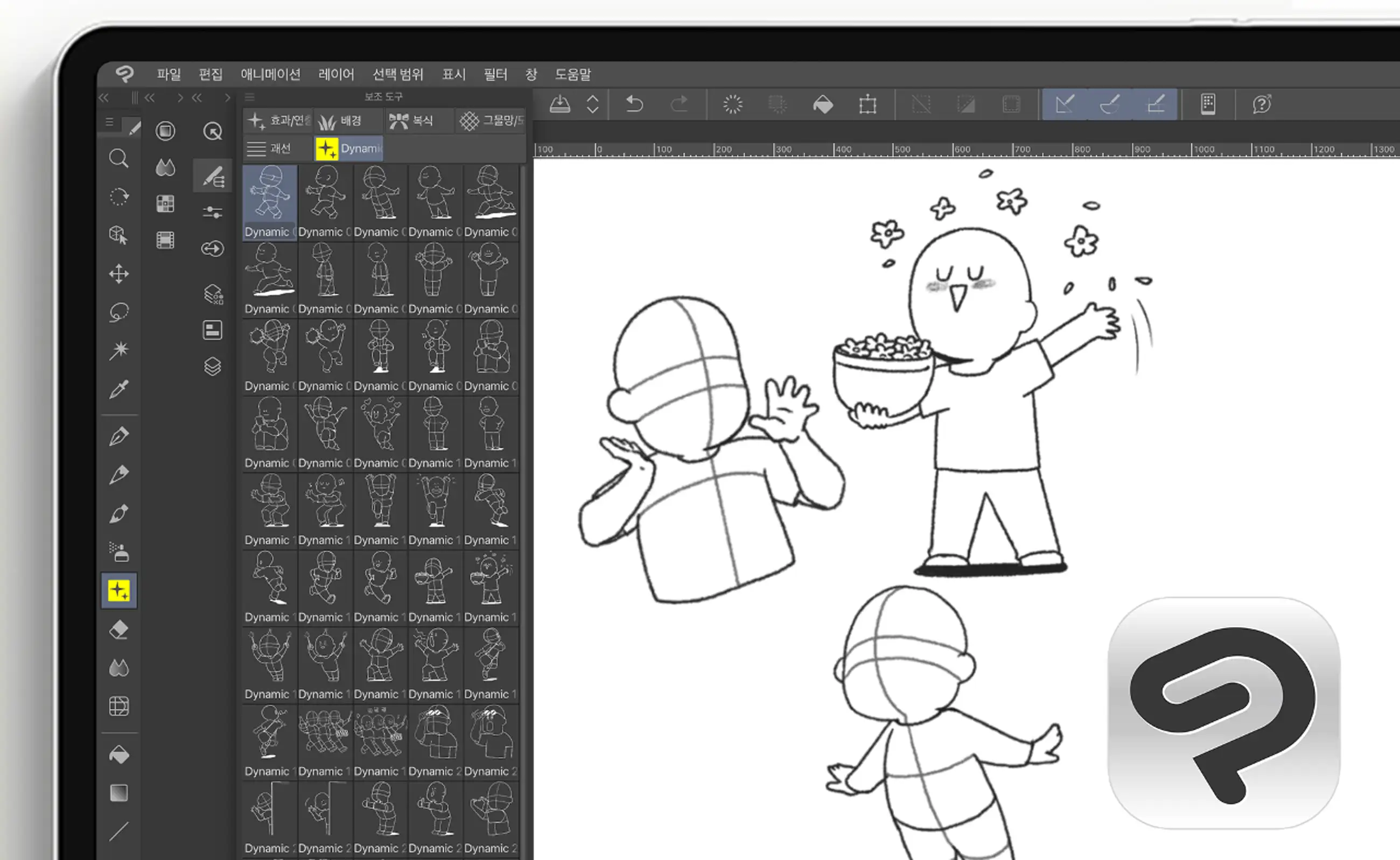Viewport: 1400px width, 860px height.
Task: Switch to the 효과/연출 sub tool group
Action: tap(278, 121)
